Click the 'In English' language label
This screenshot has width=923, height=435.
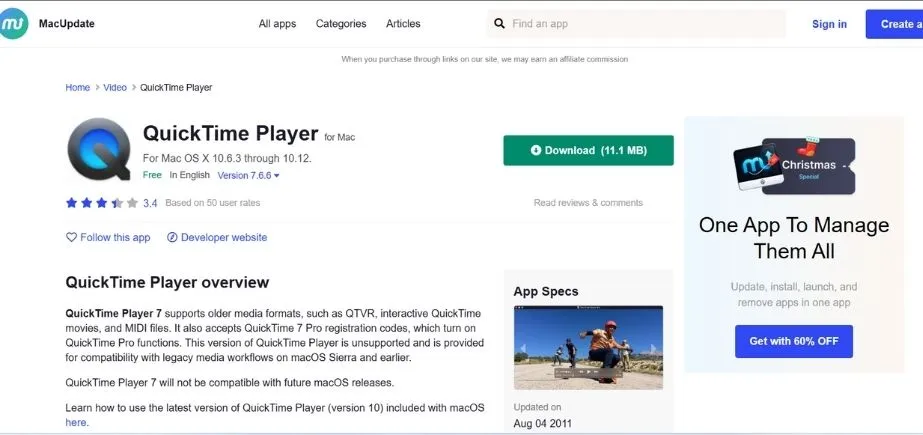[190, 175]
